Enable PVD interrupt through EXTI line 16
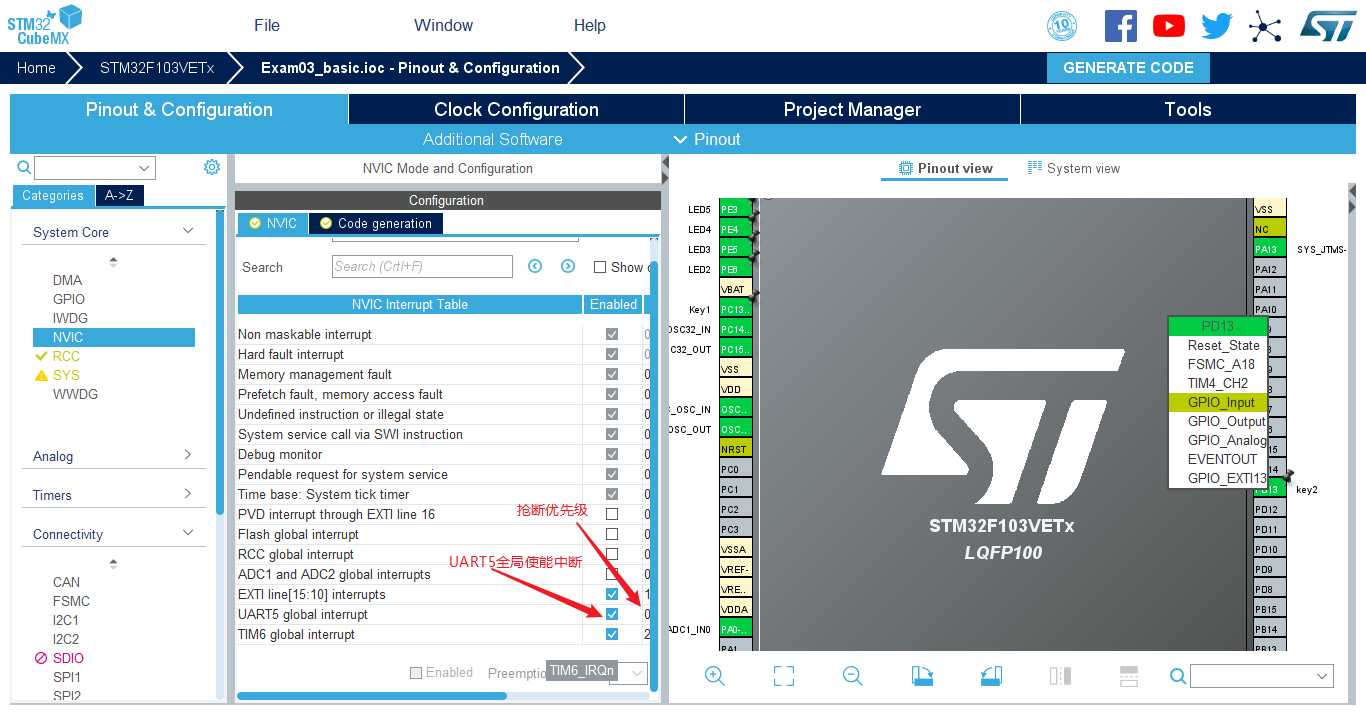 pos(612,514)
